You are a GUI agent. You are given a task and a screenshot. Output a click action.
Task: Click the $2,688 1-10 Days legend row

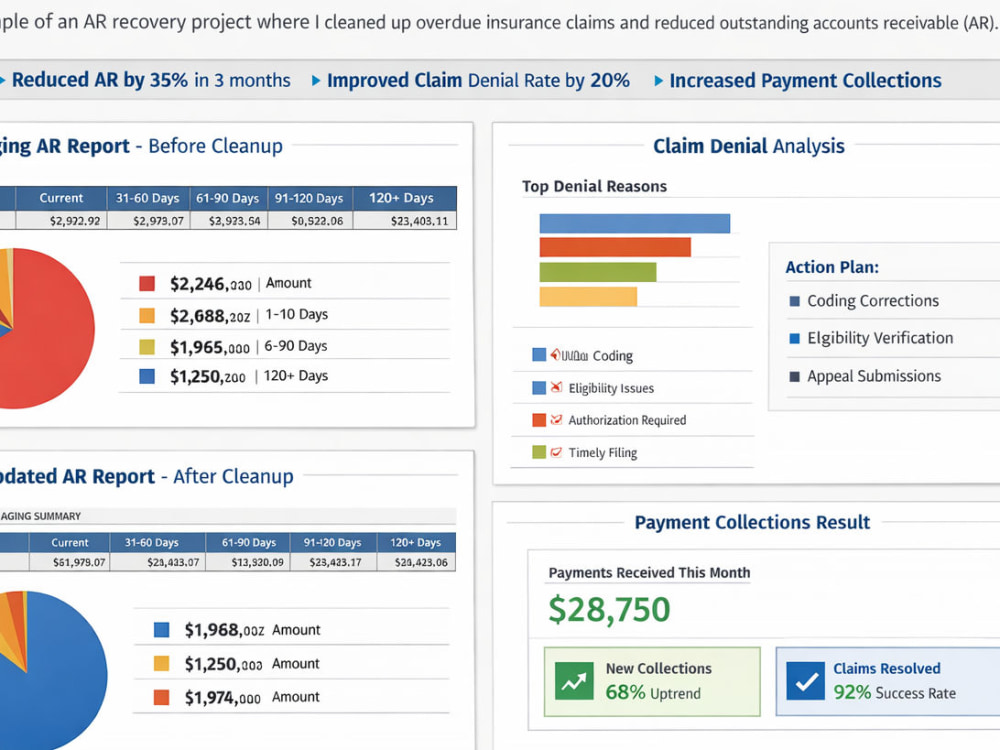click(x=285, y=315)
